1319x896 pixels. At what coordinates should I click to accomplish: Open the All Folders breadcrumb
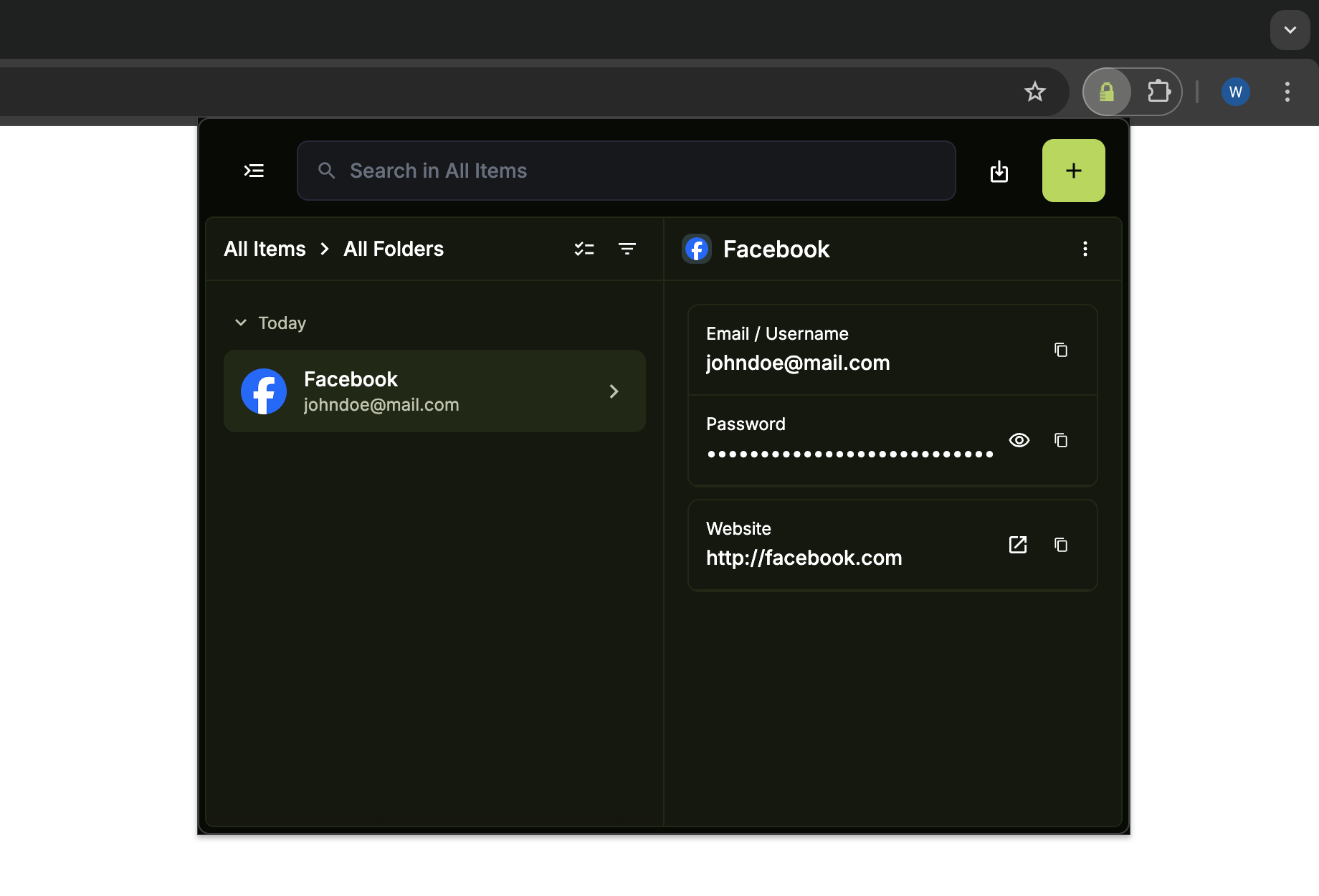point(394,249)
